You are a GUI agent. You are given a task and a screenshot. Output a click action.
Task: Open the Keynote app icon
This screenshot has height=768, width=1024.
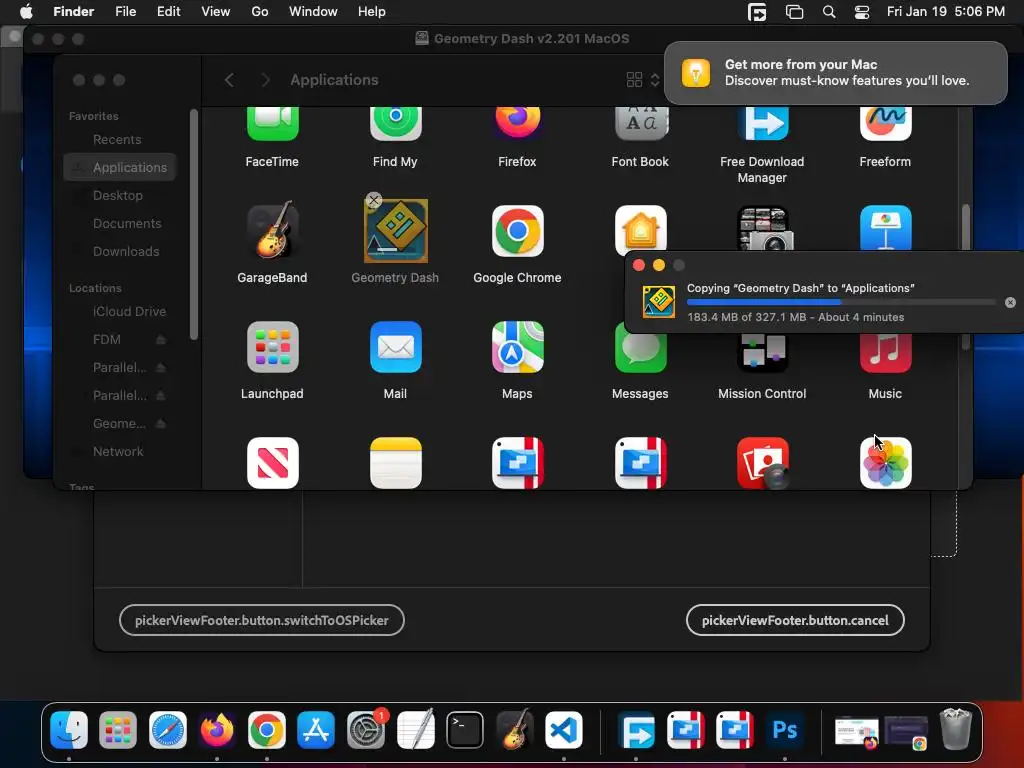click(x=886, y=228)
